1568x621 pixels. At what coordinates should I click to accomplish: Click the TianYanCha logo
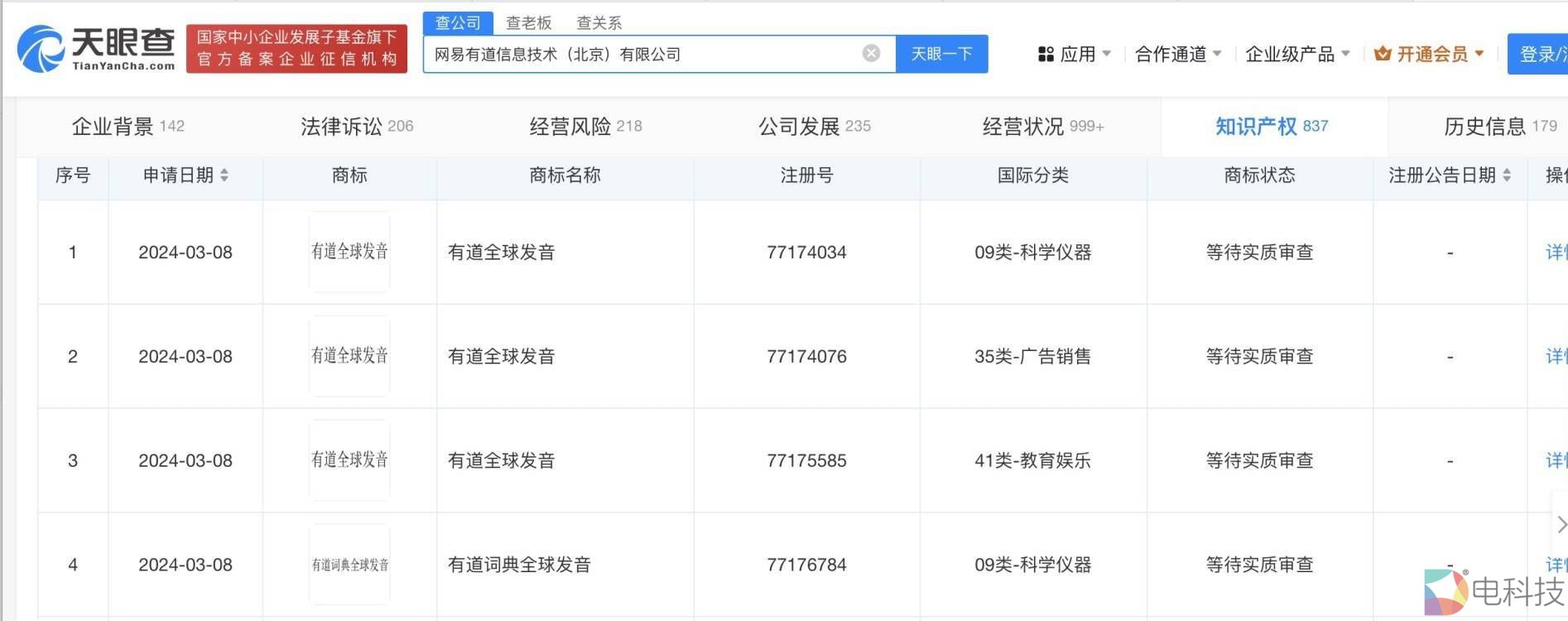[96, 48]
